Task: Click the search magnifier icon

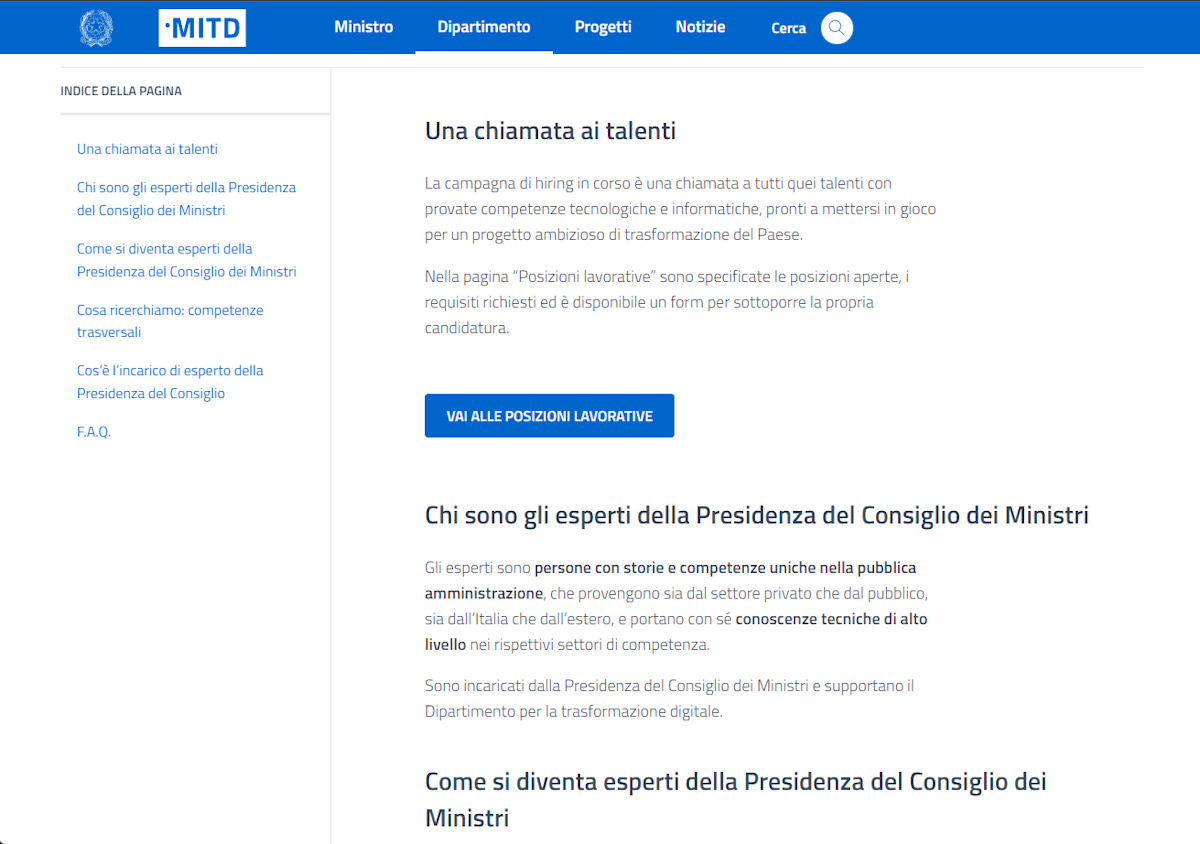Action: coord(837,28)
